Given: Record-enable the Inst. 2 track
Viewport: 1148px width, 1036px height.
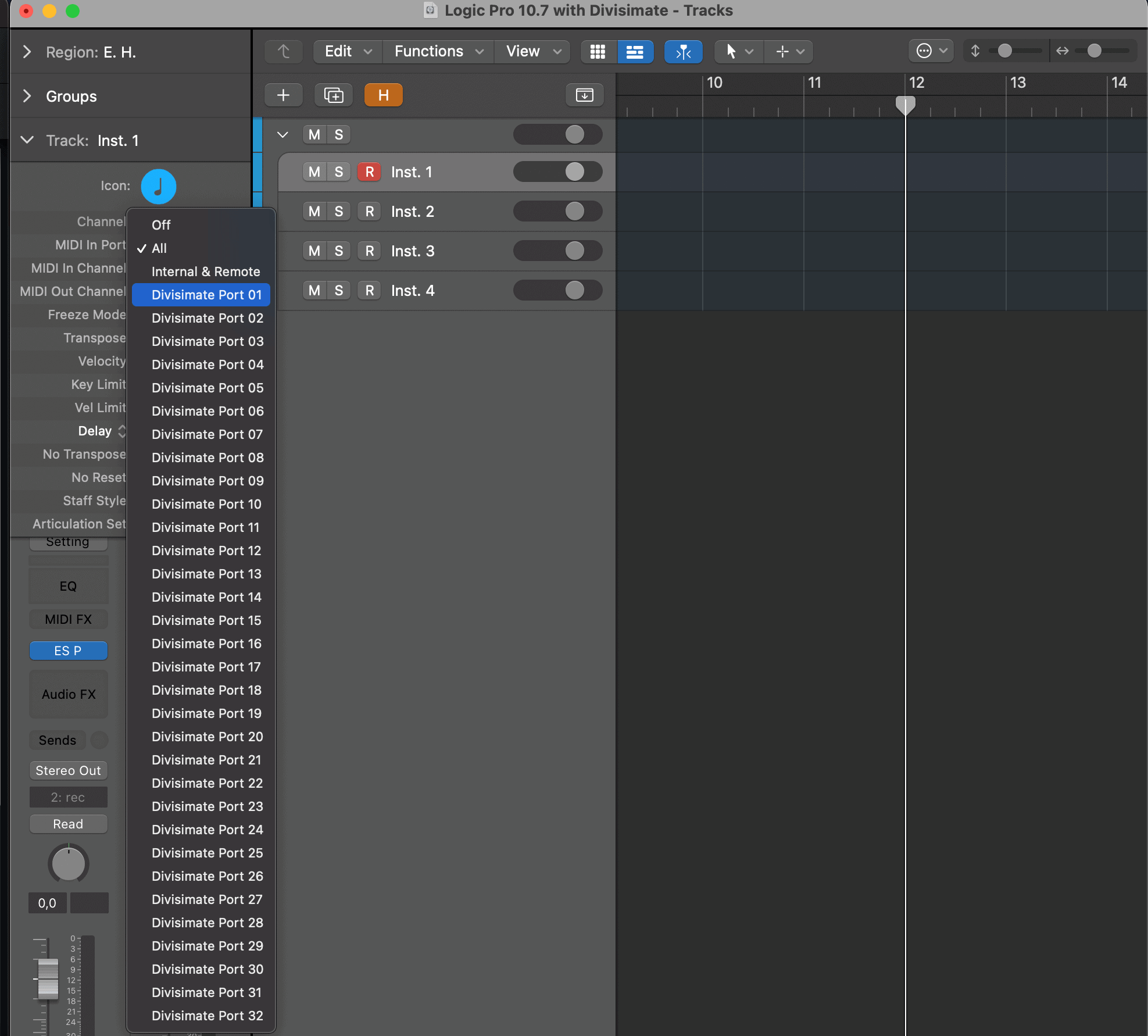Looking at the screenshot, I should pos(369,212).
